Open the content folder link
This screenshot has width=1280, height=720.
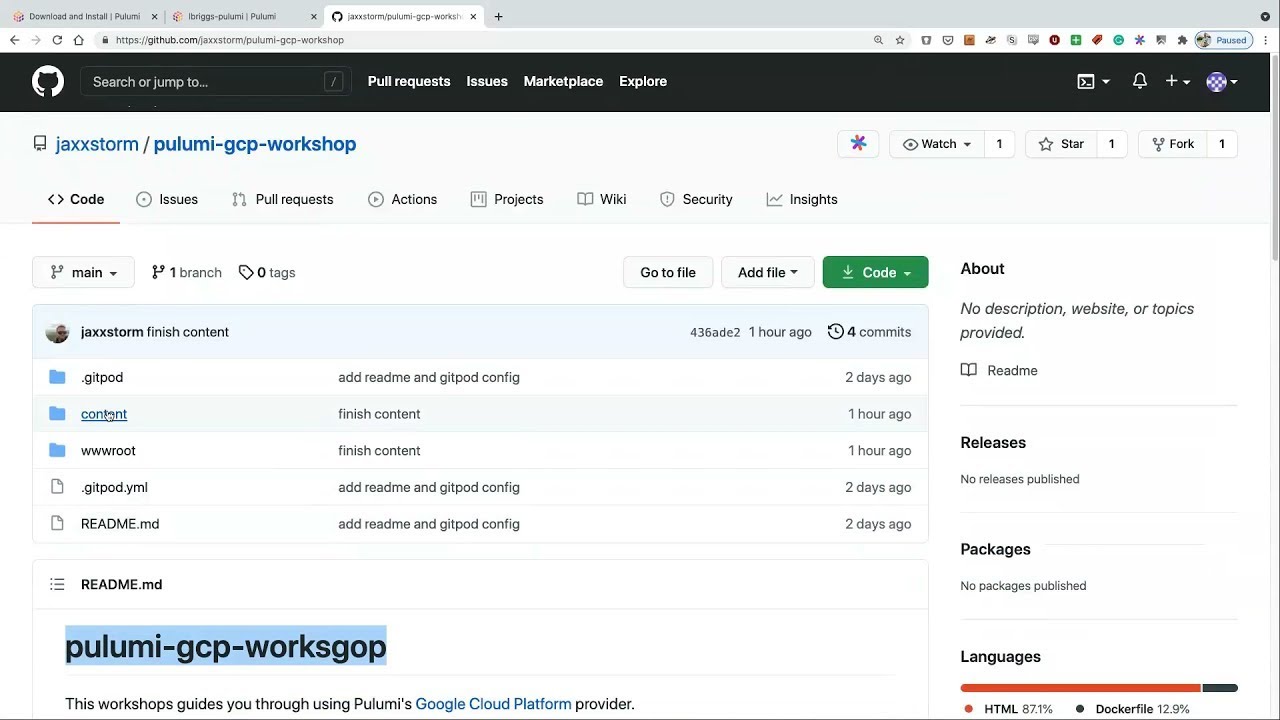[104, 414]
